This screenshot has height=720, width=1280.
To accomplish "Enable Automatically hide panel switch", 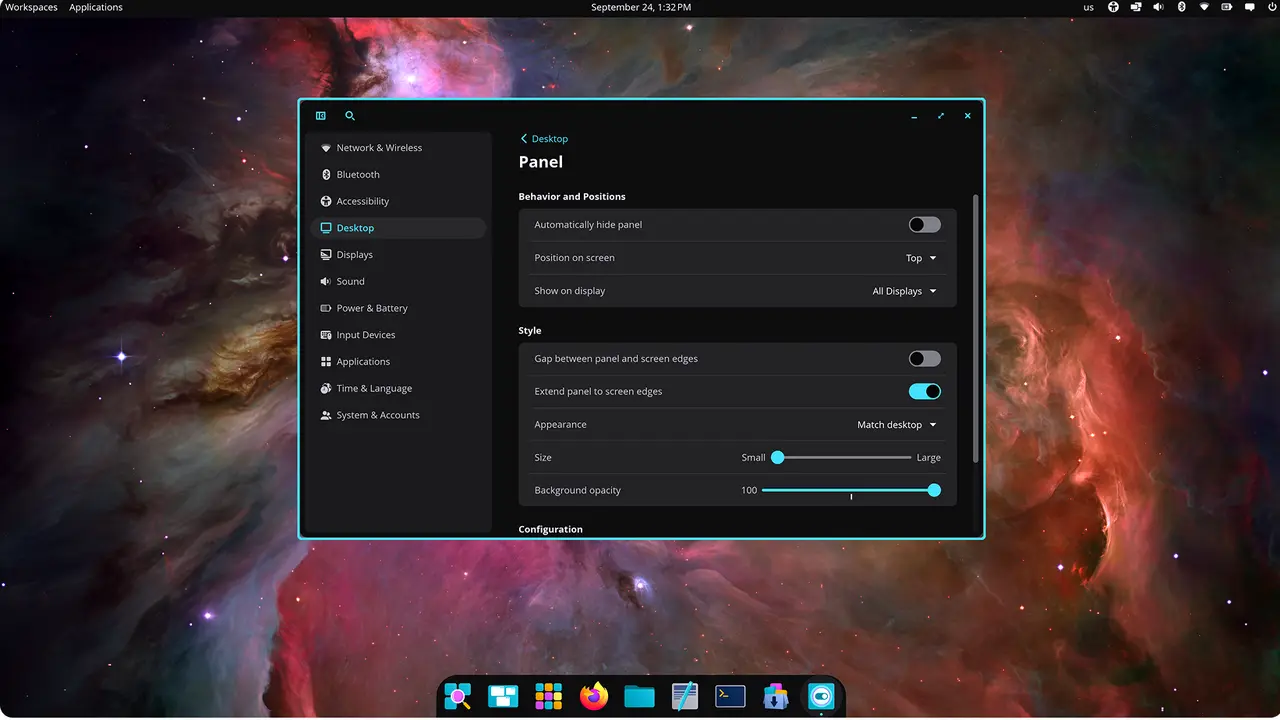I will click(x=924, y=225).
